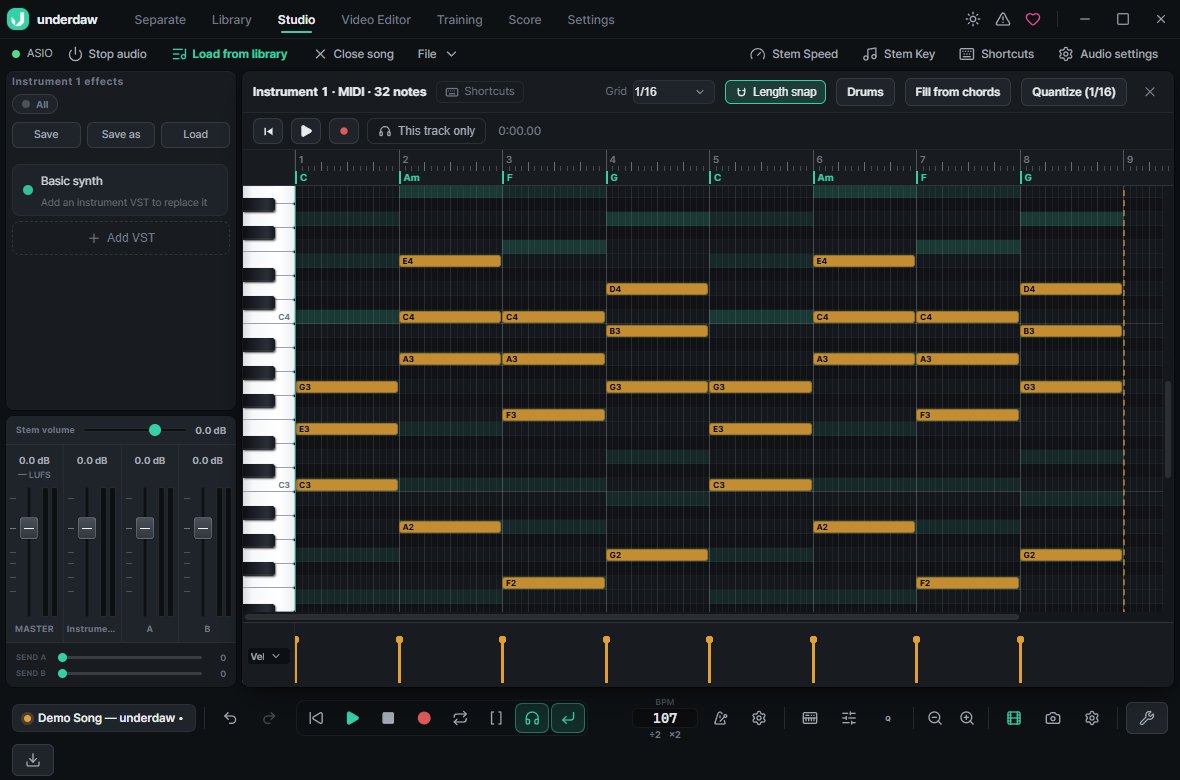This screenshot has width=1180, height=780.
Task: Toggle the light/dark theme sun icon
Action: tap(972, 20)
